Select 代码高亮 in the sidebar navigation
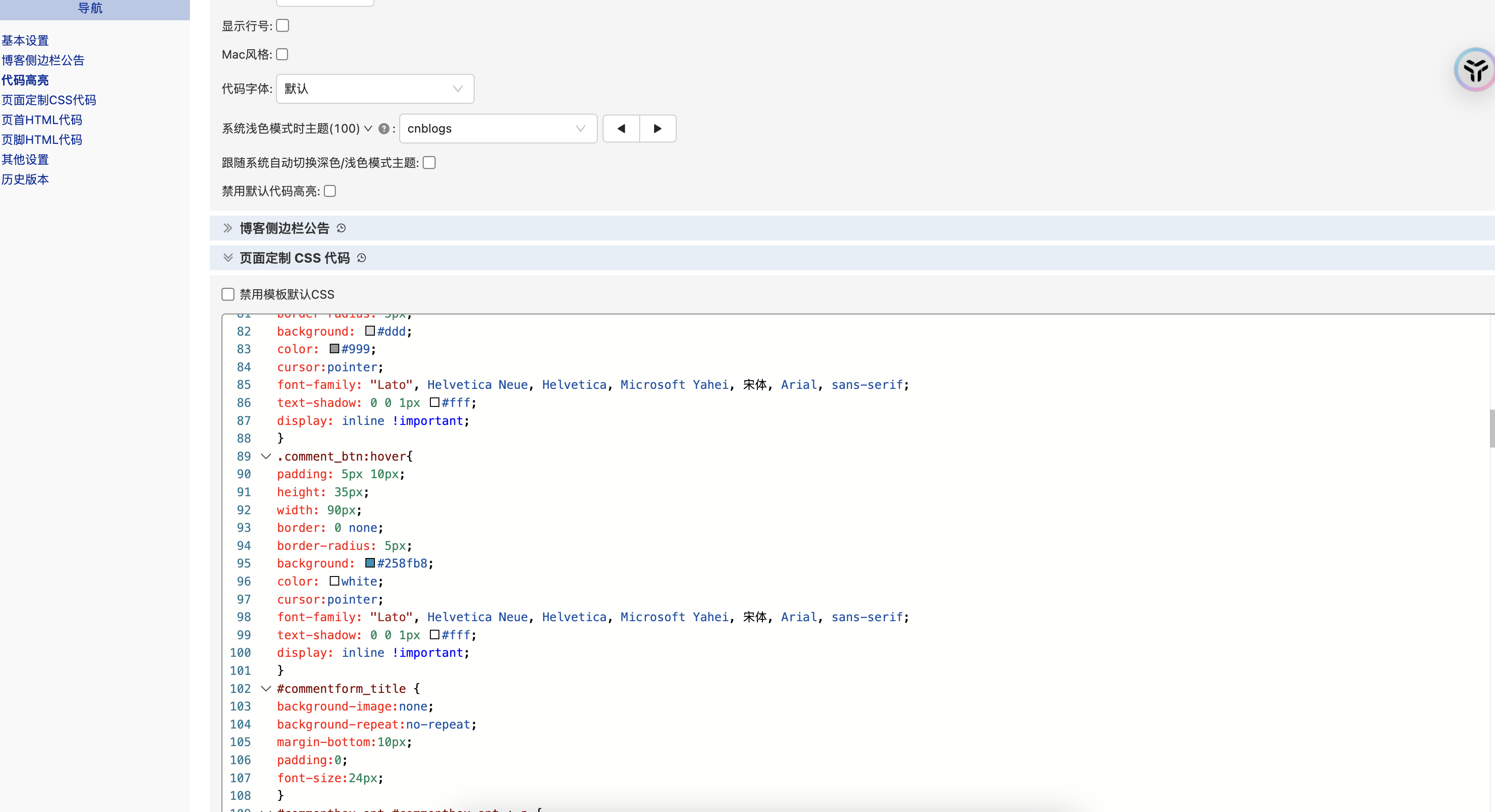1495x812 pixels. [x=25, y=80]
